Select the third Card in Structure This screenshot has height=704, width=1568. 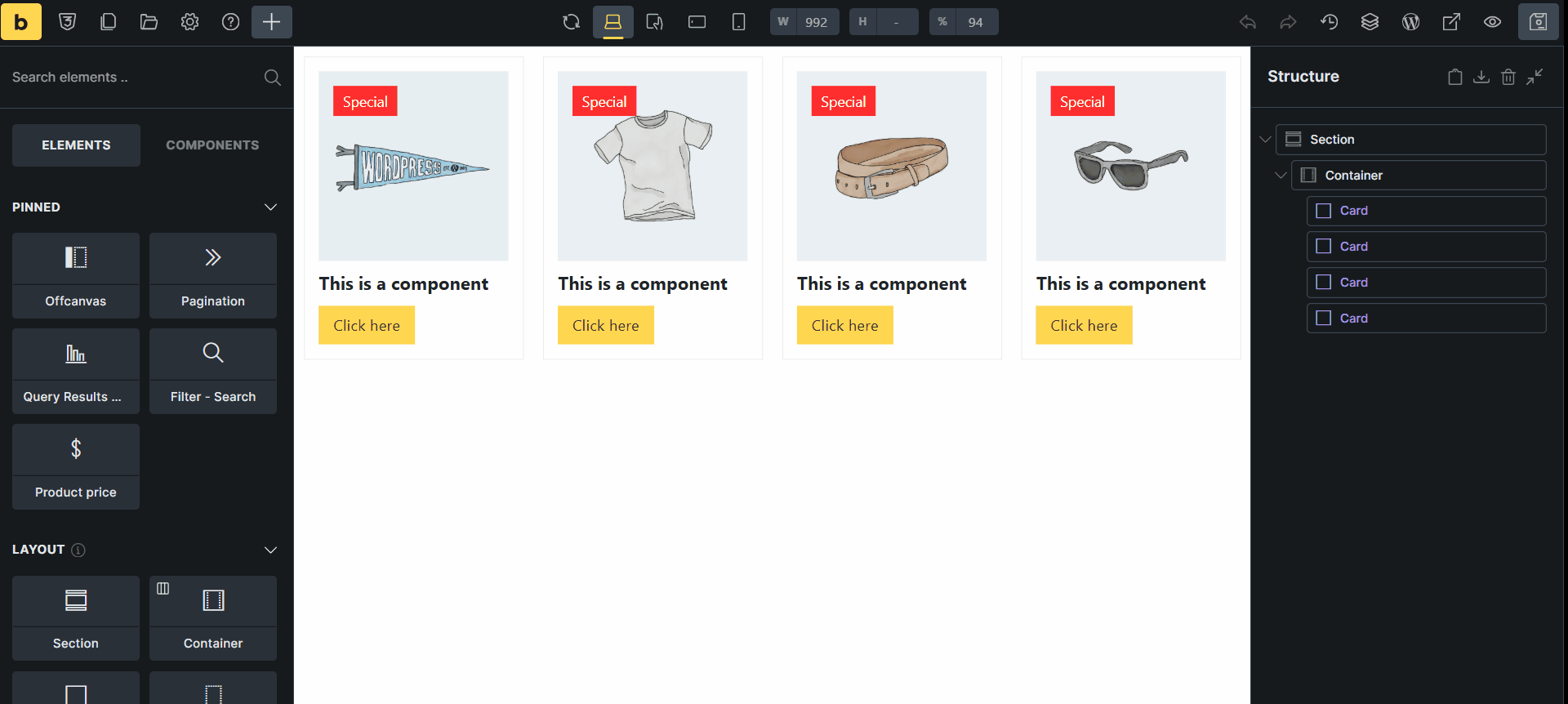pos(1427,283)
